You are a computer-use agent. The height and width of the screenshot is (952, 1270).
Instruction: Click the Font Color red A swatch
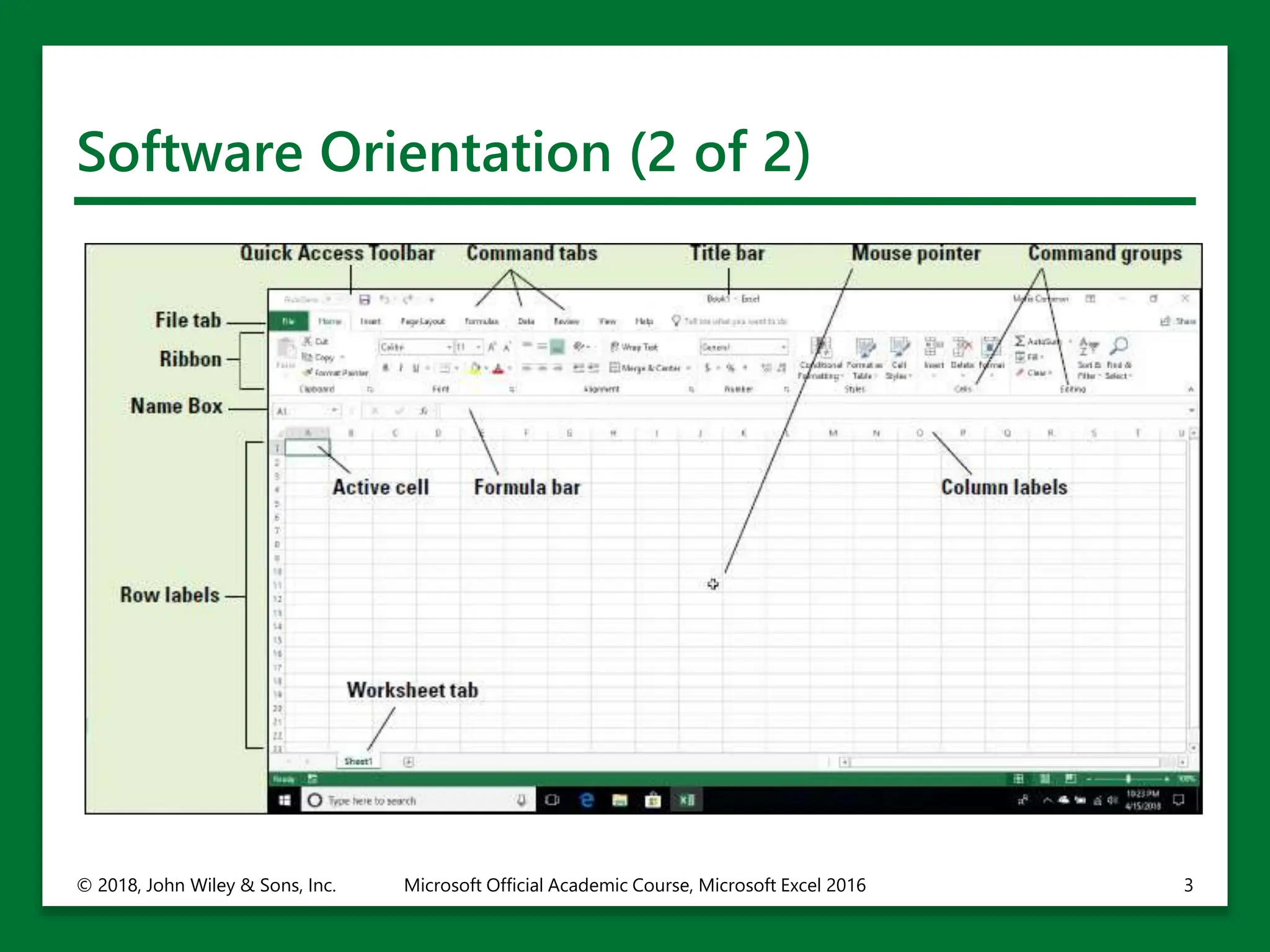[x=497, y=368]
